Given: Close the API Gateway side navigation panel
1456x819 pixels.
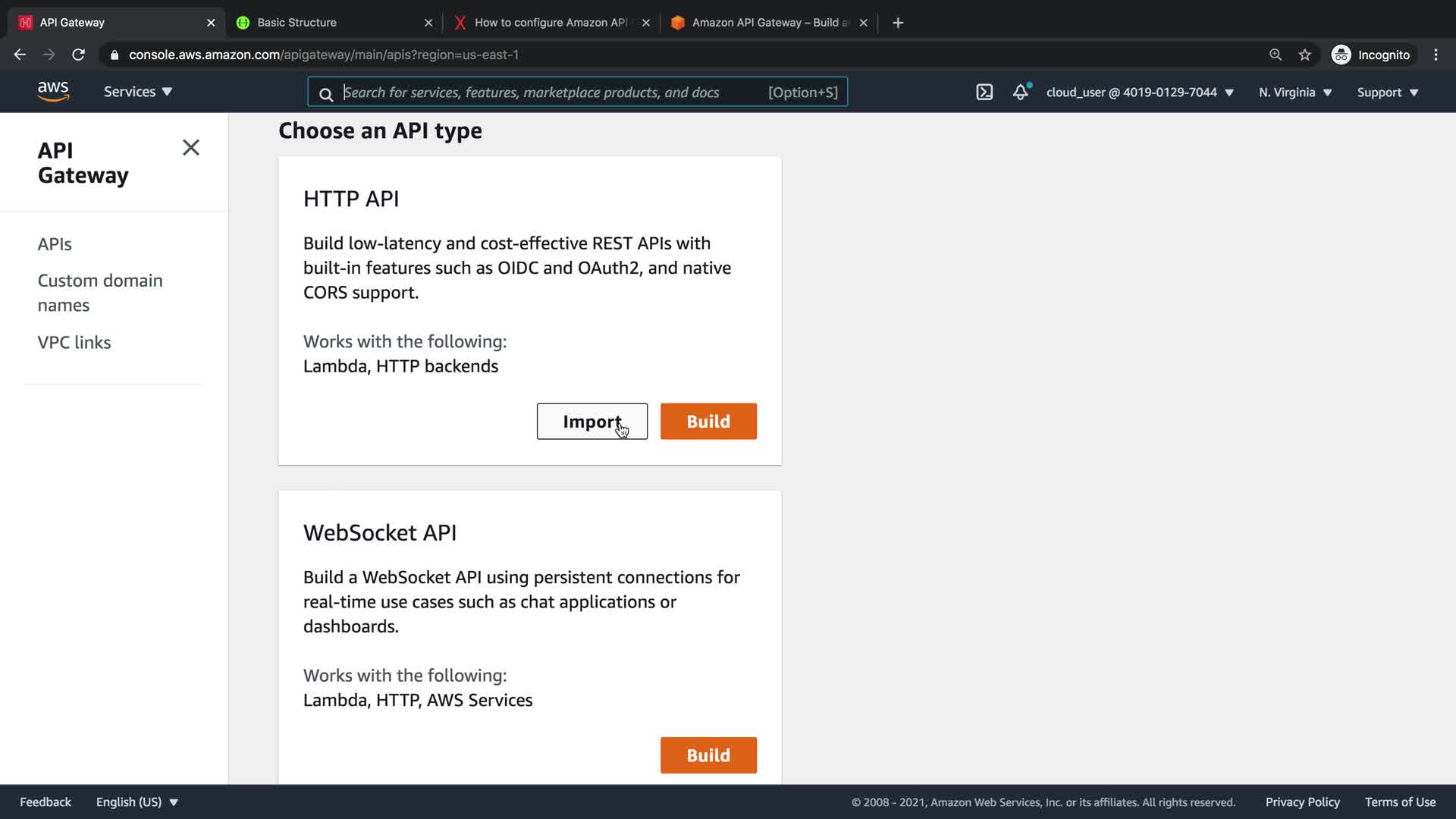Looking at the screenshot, I should click(x=191, y=148).
